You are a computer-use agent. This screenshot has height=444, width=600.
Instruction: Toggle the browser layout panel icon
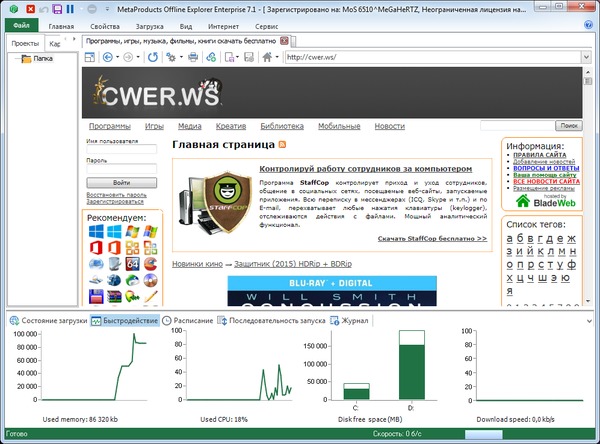(90, 57)
